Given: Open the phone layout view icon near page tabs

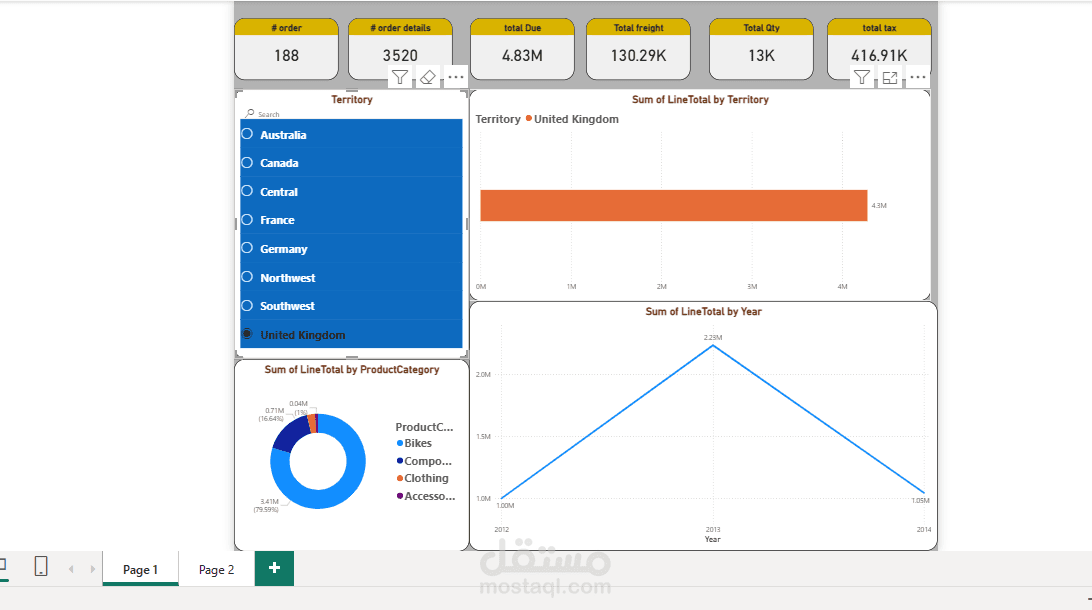Looking at the screenshot, I should pos(40,567).
